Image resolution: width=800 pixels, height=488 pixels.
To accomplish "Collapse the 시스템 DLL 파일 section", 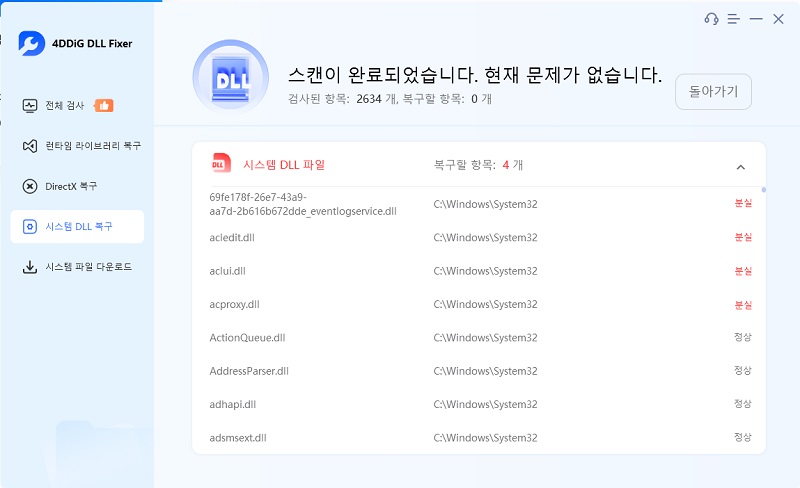I will [x=740, y=167].
